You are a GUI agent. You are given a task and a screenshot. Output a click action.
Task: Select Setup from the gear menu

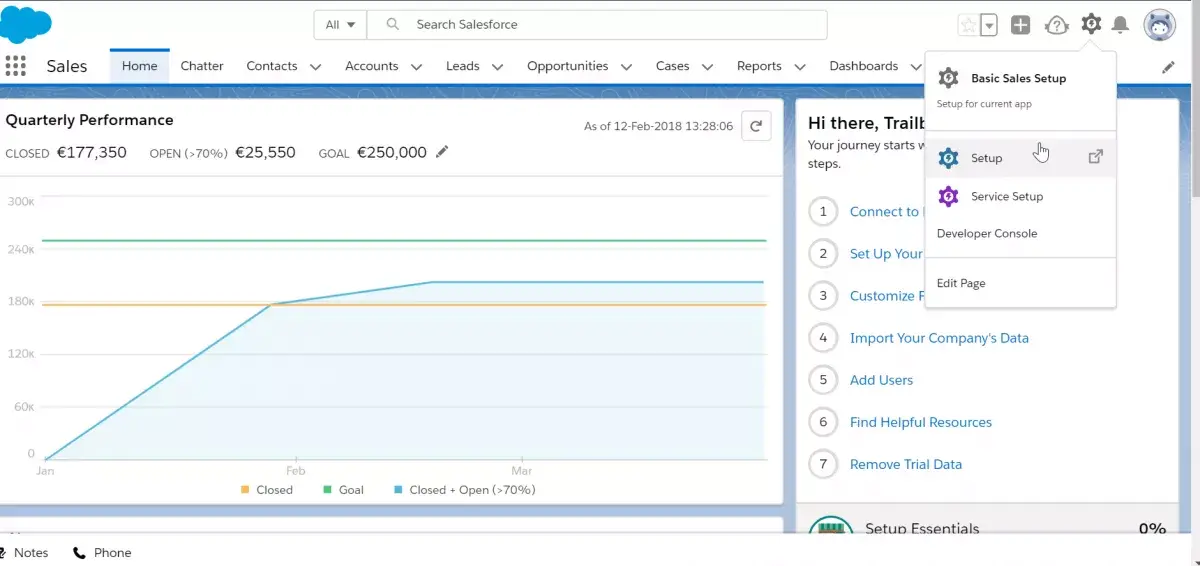click(1020, 158)
